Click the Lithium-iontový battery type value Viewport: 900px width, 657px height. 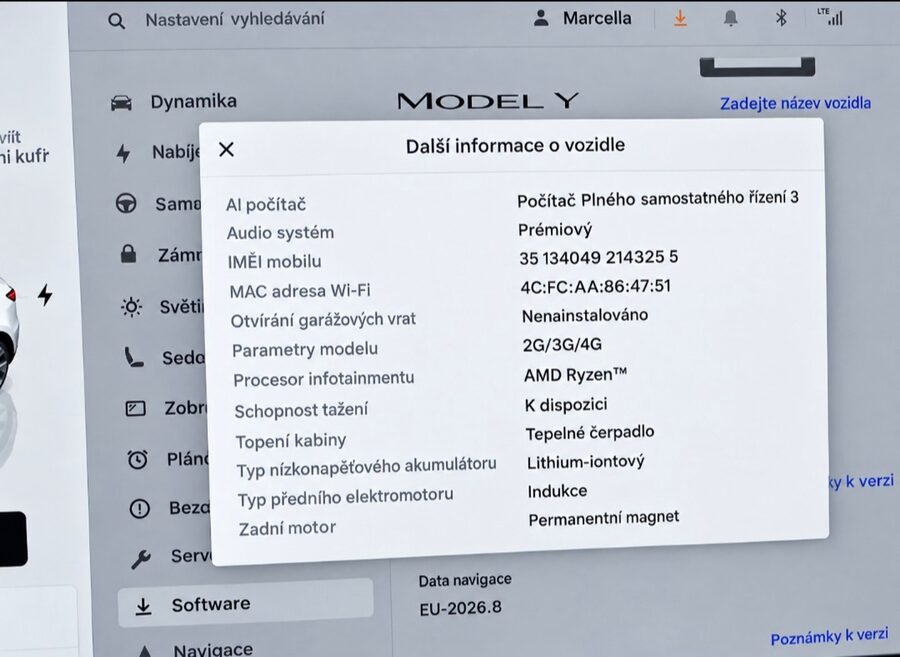586,462
